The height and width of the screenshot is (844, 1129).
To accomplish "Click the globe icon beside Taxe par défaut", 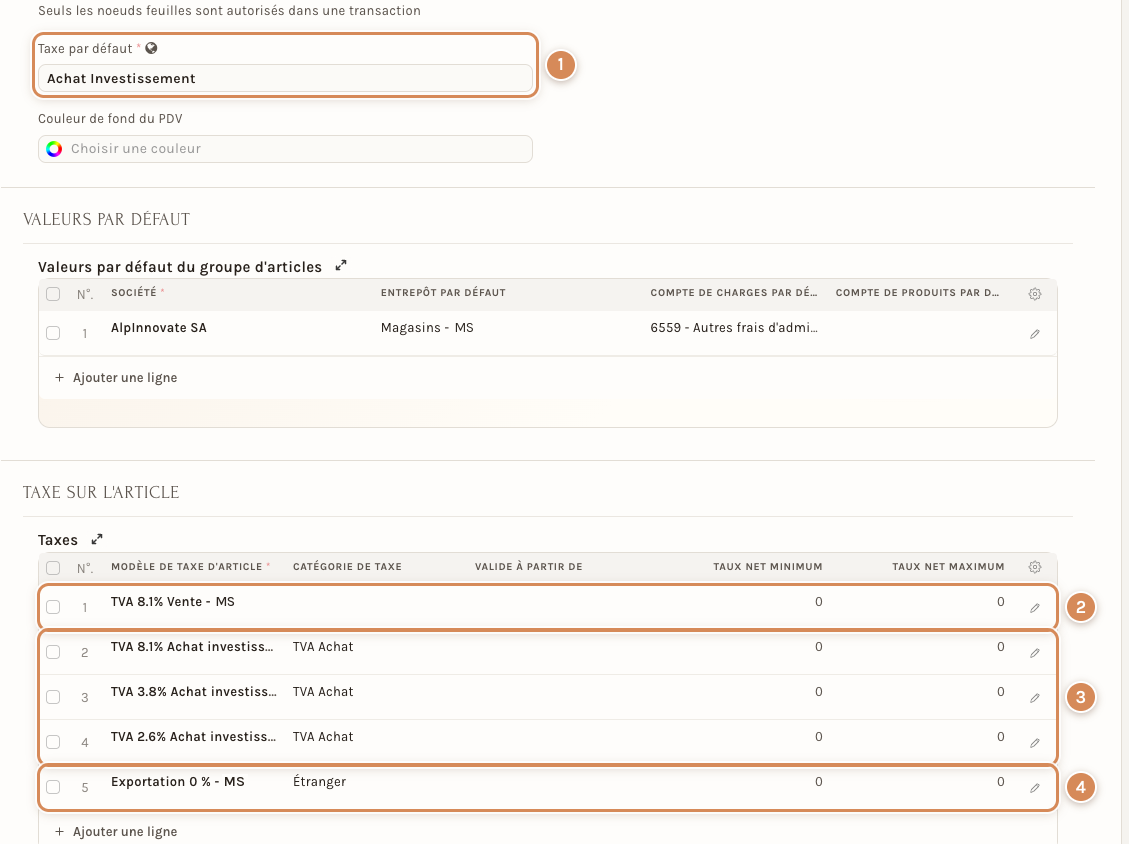I will 151,48.
